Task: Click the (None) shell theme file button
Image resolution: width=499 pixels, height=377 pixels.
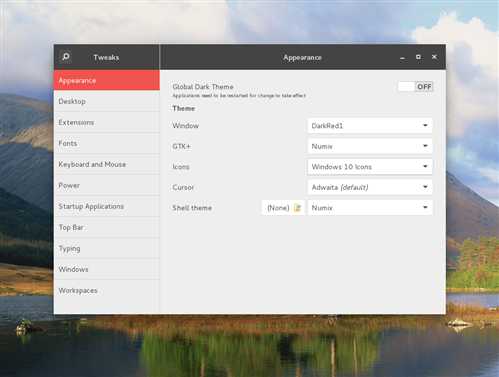Action: click(x=283, y=208)
